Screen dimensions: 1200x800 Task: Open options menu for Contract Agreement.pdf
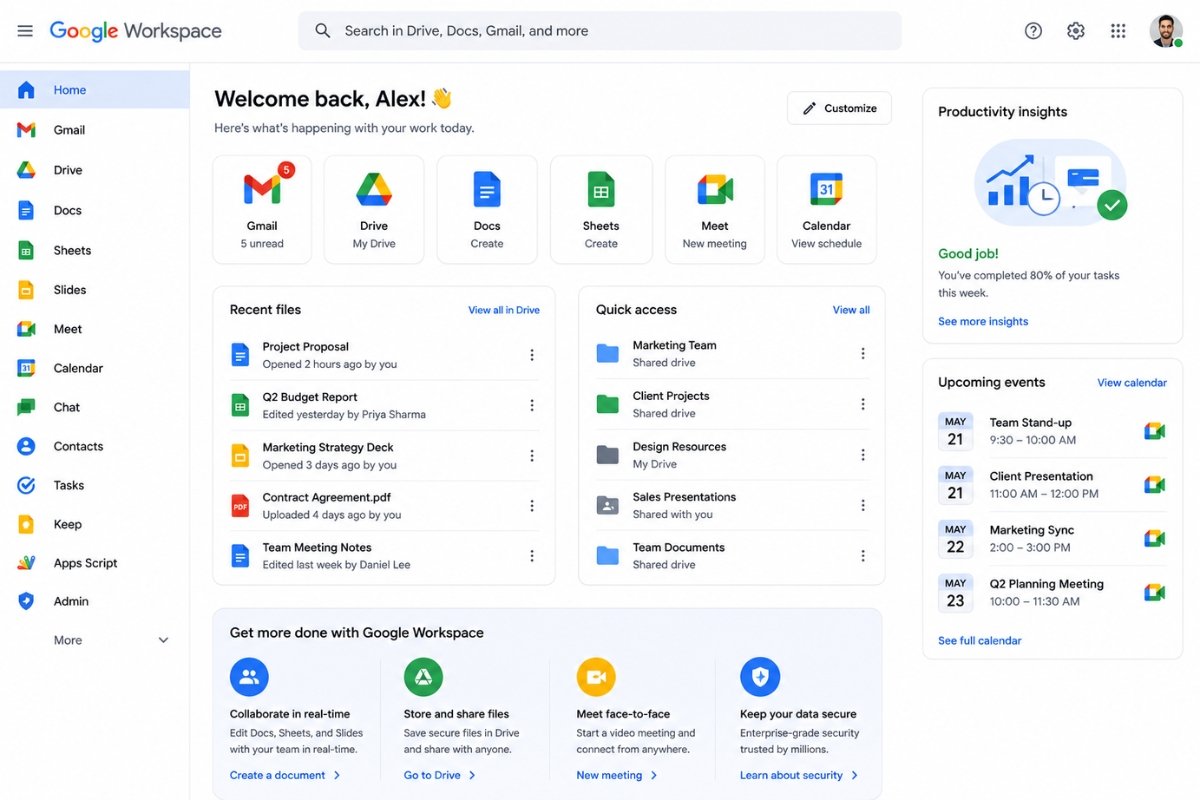(x=532, y=506)
